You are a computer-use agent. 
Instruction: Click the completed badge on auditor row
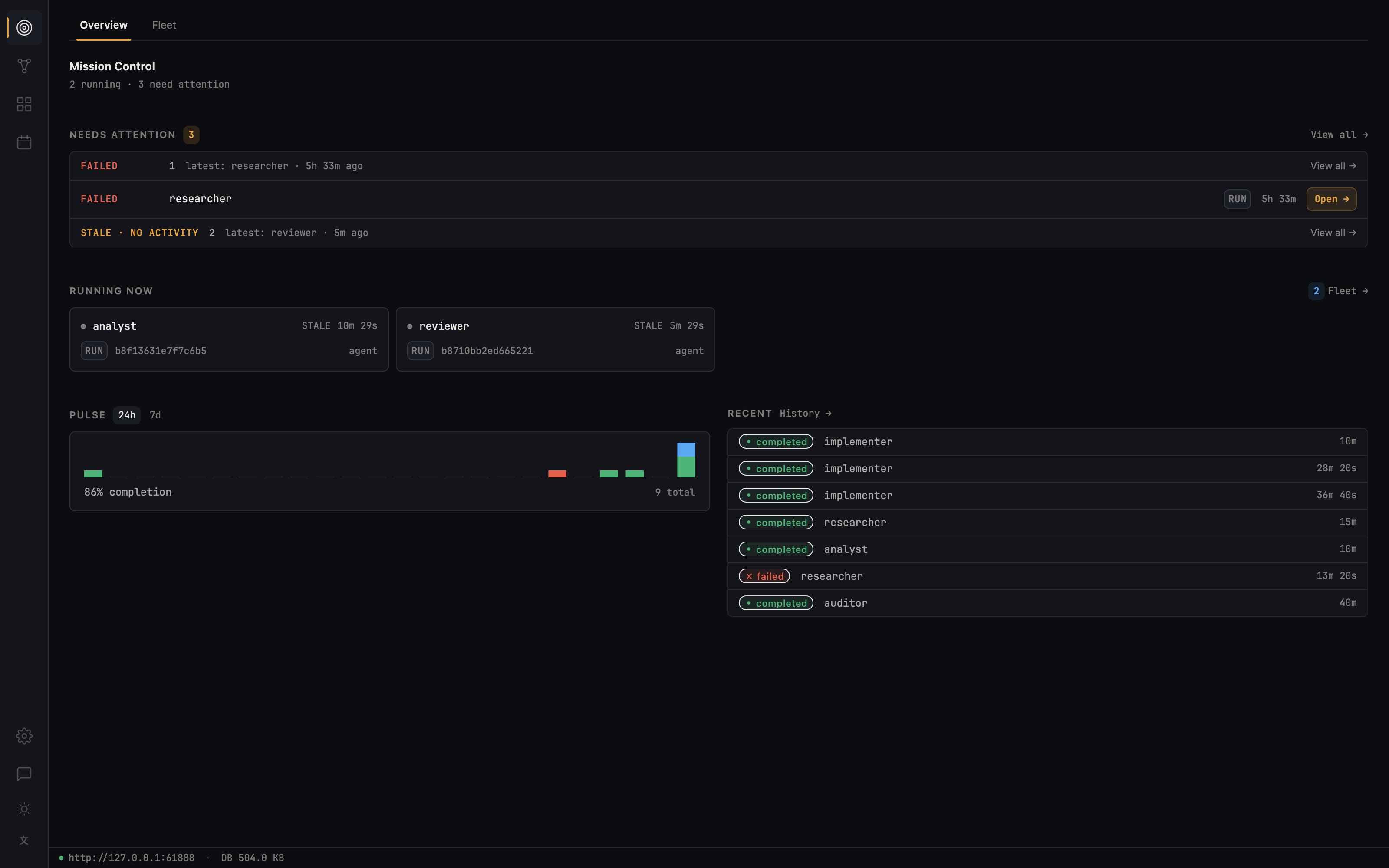click(x=775, y=603)
